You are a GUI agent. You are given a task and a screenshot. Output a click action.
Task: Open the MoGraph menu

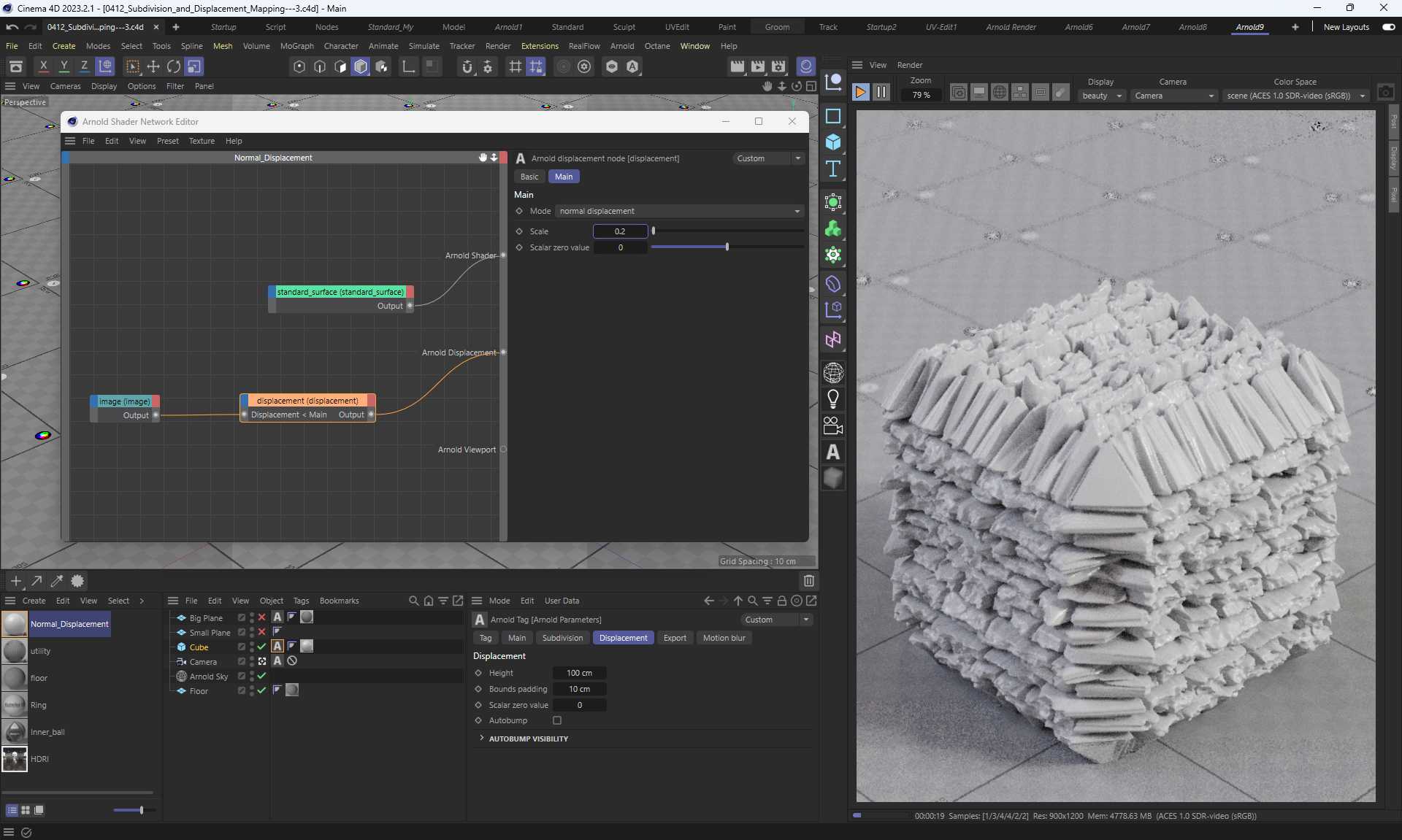pos(296,46)
